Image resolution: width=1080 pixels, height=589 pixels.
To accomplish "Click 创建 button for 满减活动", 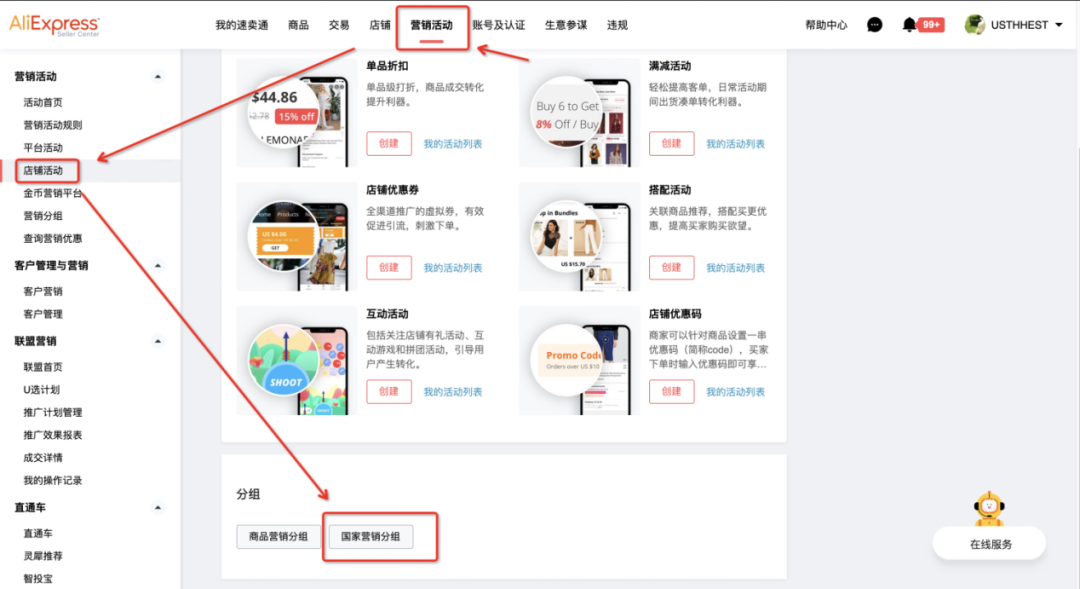I will point(671,143).
